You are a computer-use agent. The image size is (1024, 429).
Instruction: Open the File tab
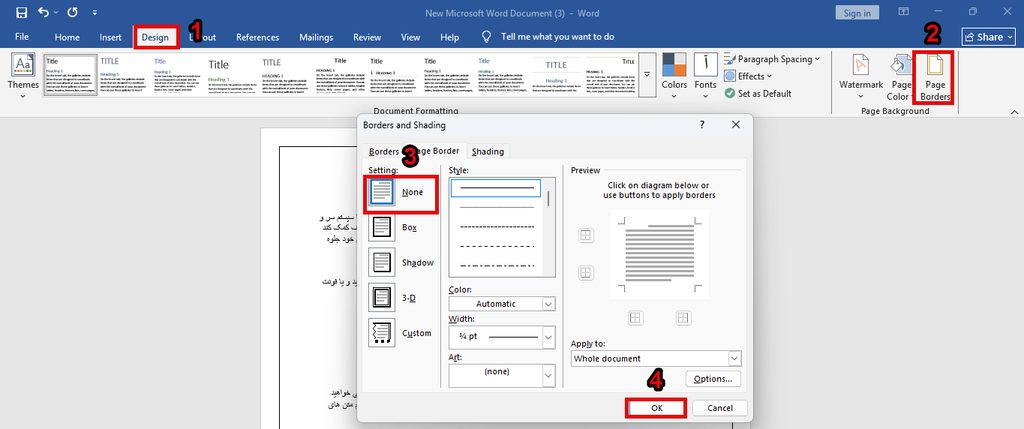[x=22, y=37]
